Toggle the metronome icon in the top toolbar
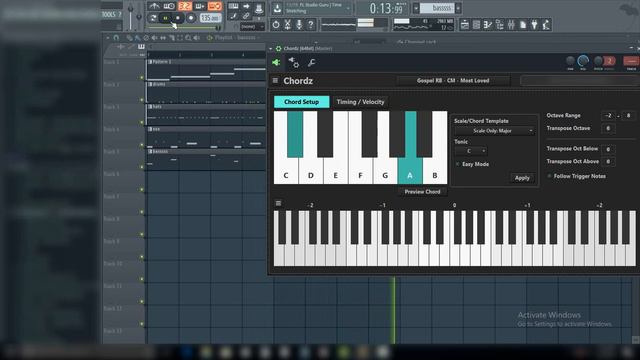The height and width of the screenshot is (360, 640). point(154,6)
